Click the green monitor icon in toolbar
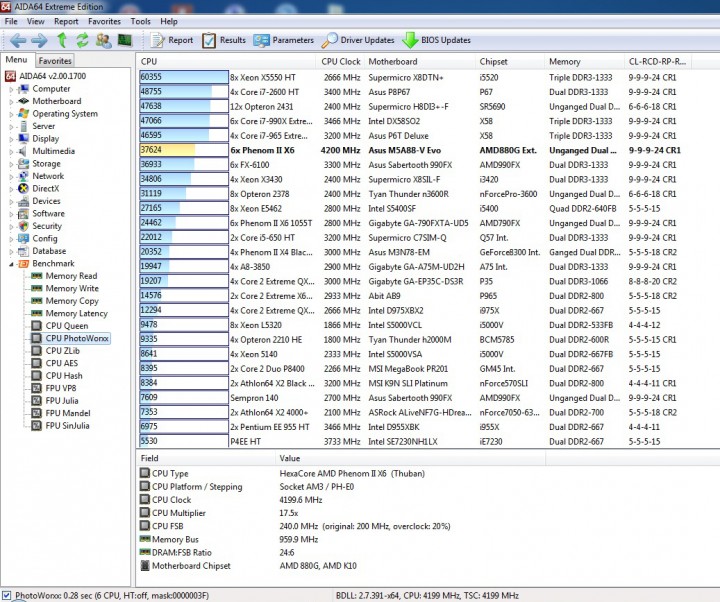 124,40
